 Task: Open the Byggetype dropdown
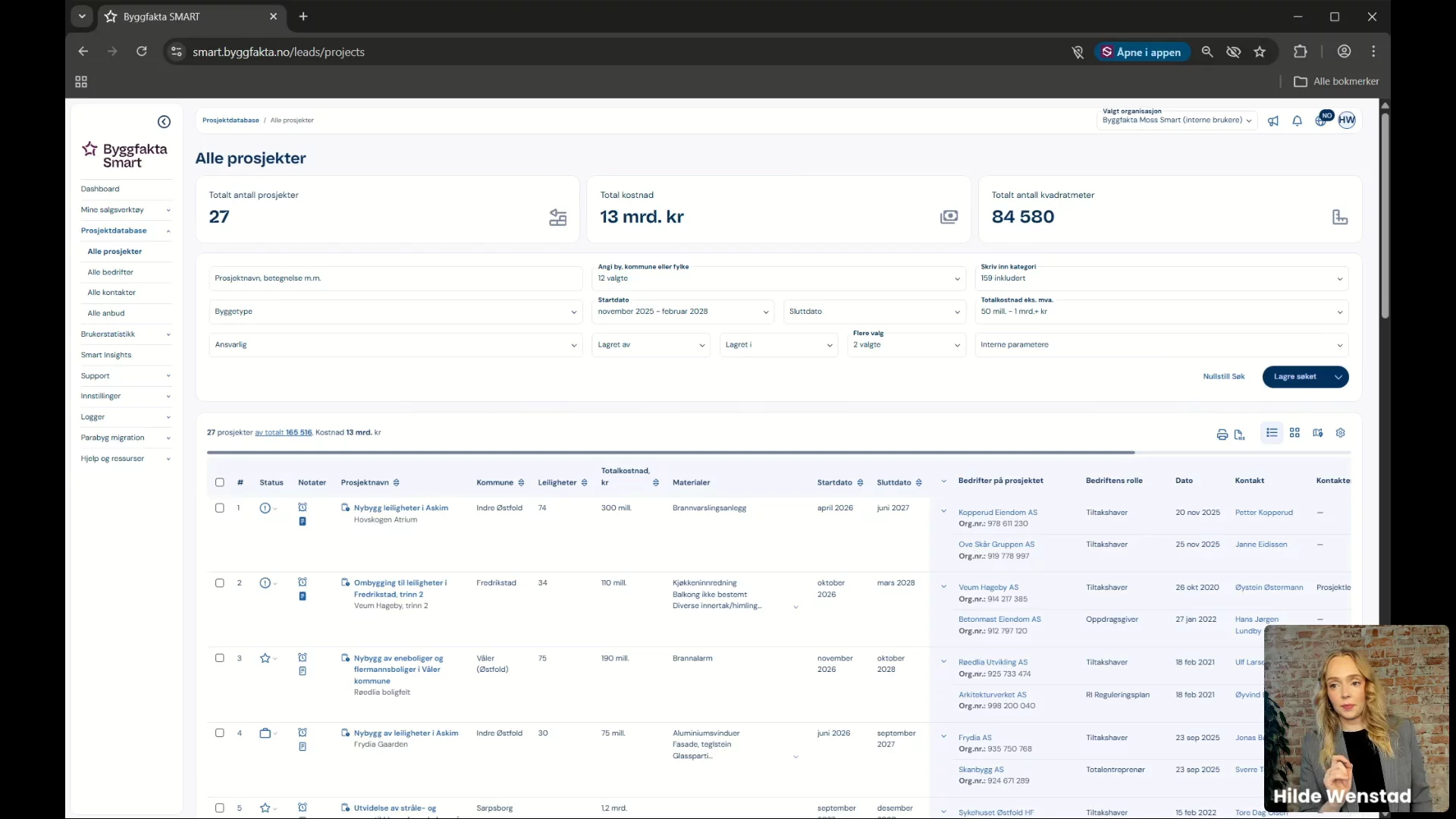pos(394,312)
